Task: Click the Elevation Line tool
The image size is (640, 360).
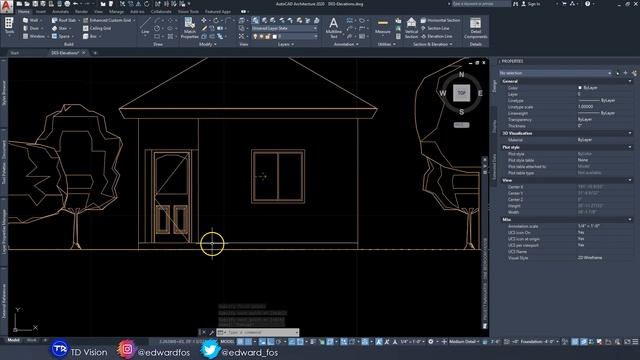Action: pyautogui.click(x=436, y=36)
